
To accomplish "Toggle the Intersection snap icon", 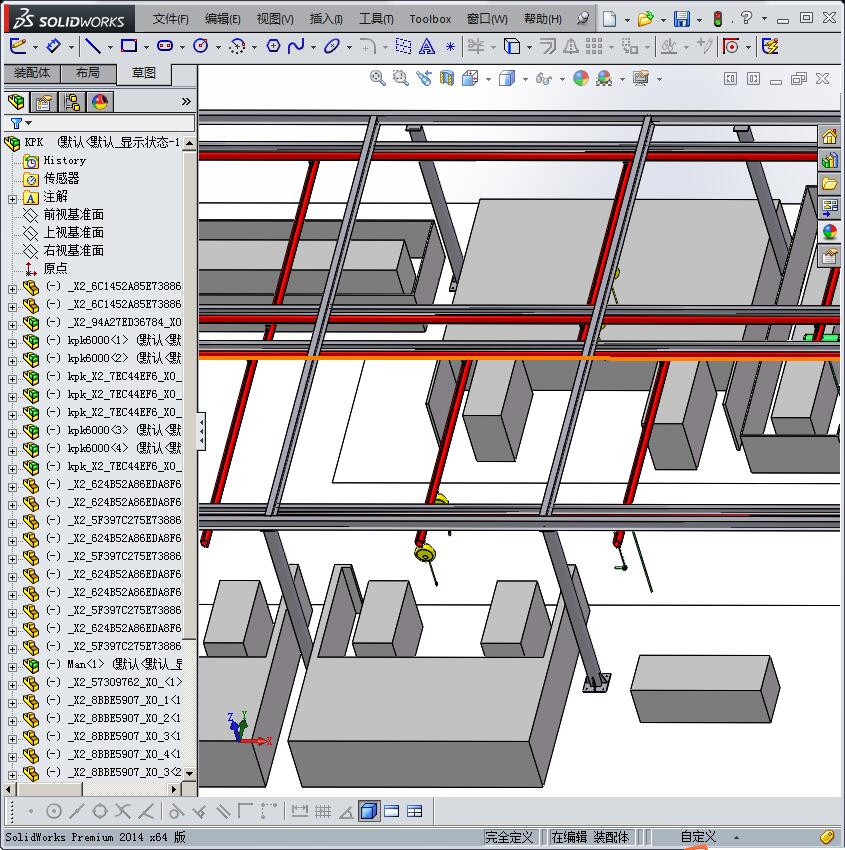I will [123, 811].
